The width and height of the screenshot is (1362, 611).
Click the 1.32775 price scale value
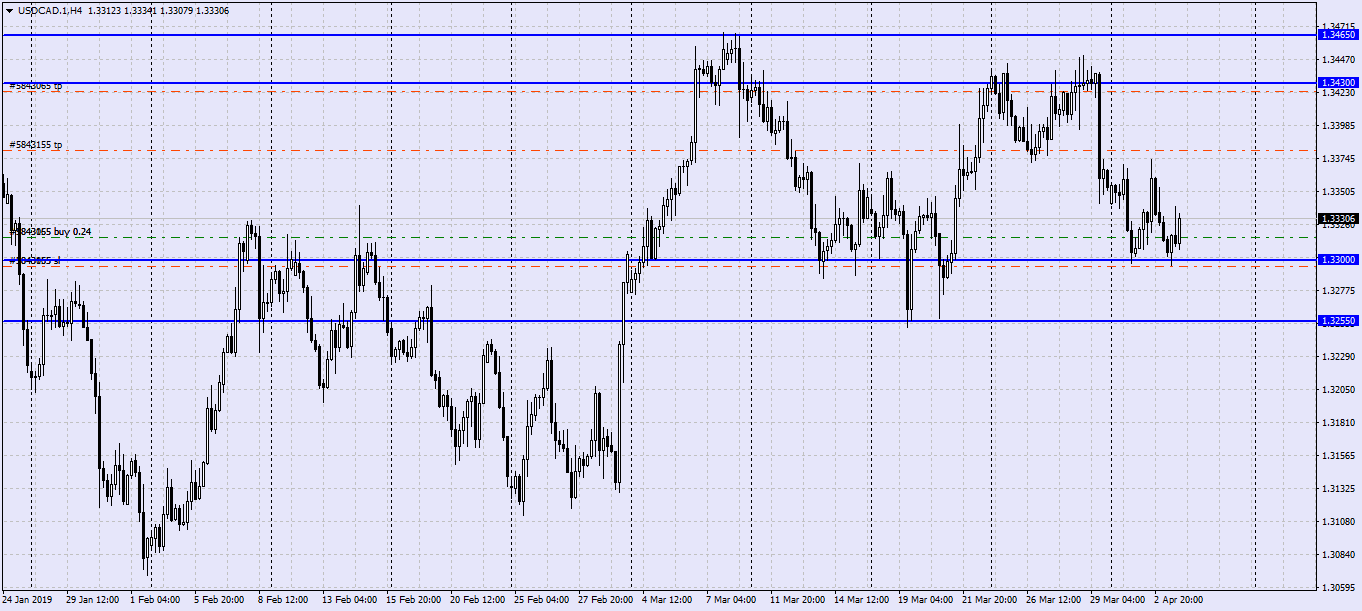coord(1337,290)
